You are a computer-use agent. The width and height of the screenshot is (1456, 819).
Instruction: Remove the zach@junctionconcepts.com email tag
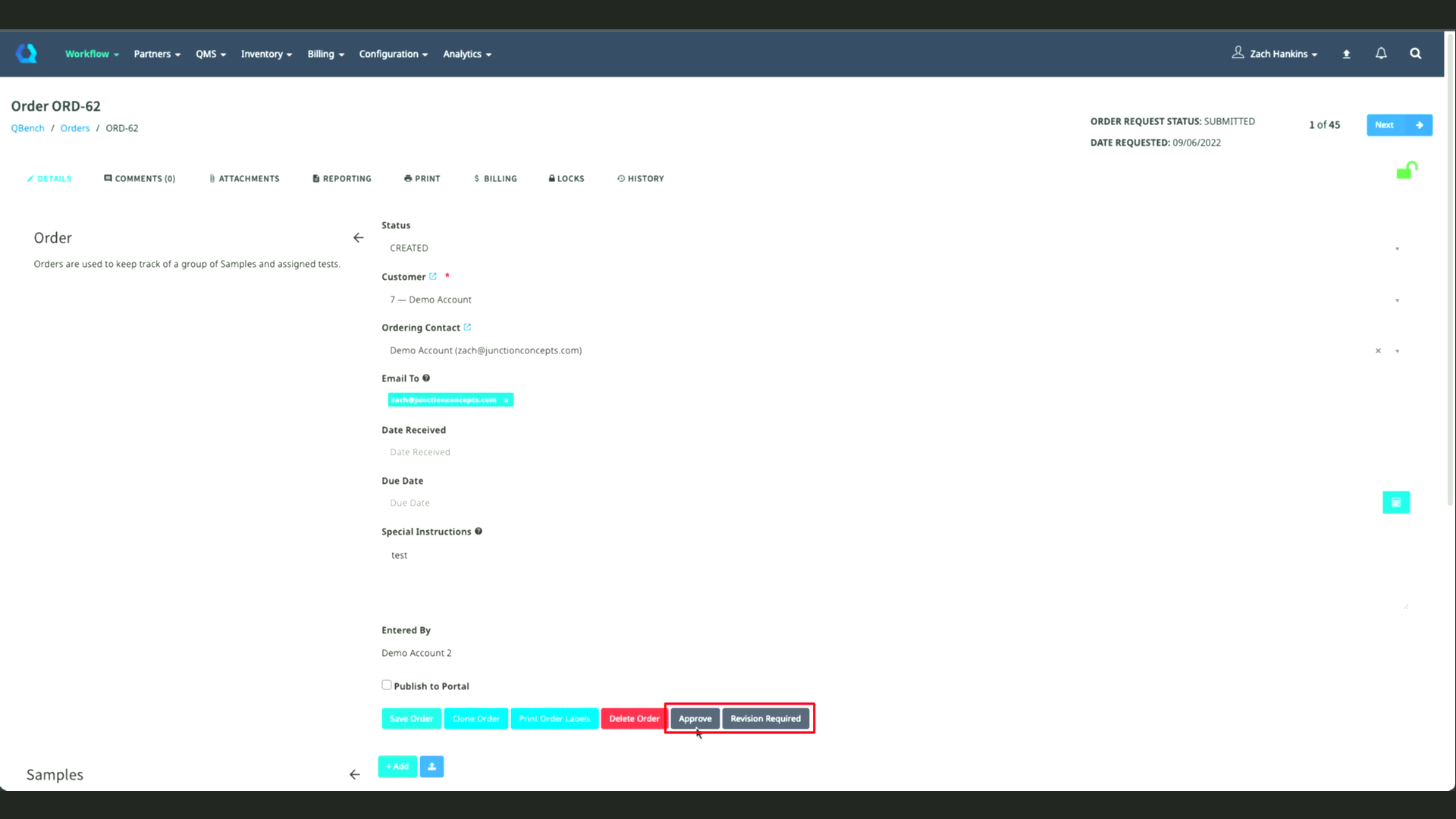pos(506,400)
